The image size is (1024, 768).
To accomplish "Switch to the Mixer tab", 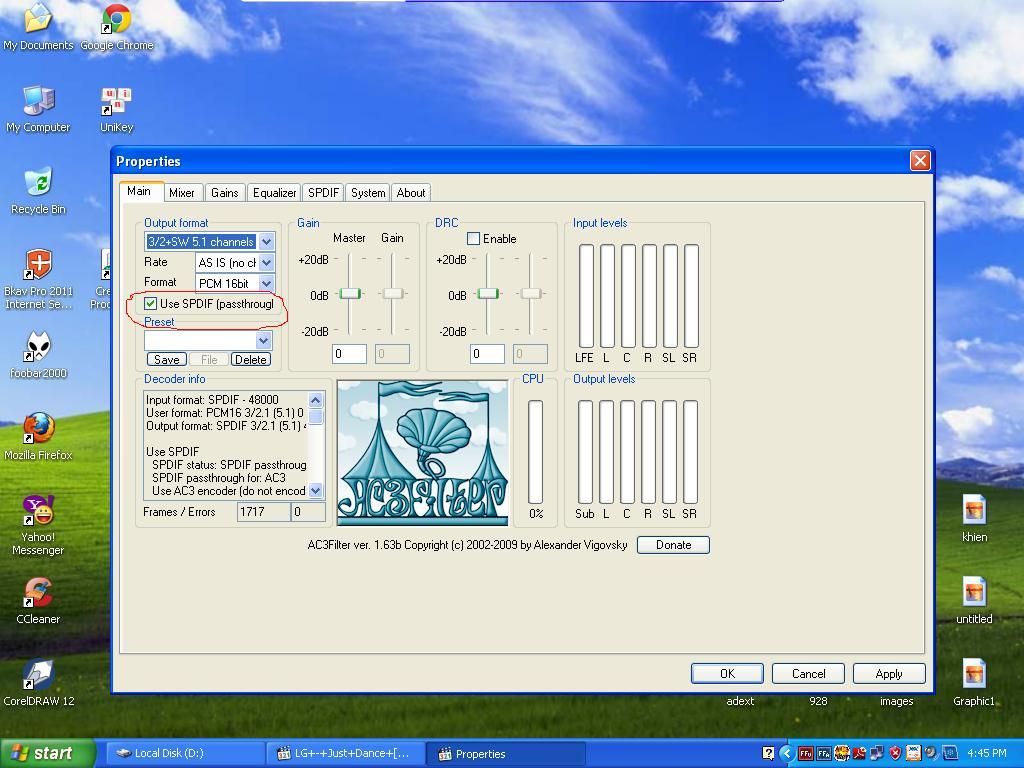I will tap(182, 193).
